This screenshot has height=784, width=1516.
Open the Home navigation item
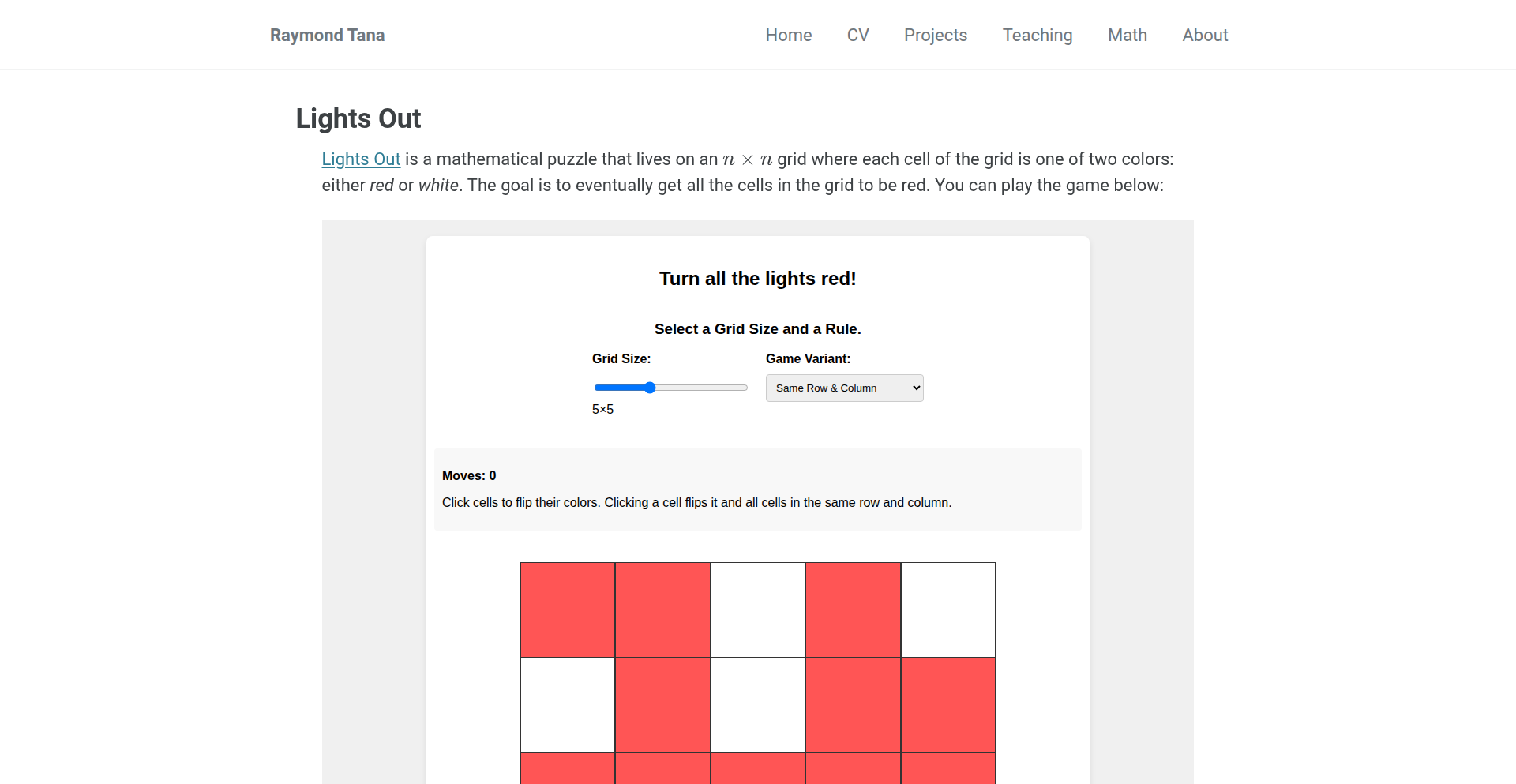coord(788,35)
